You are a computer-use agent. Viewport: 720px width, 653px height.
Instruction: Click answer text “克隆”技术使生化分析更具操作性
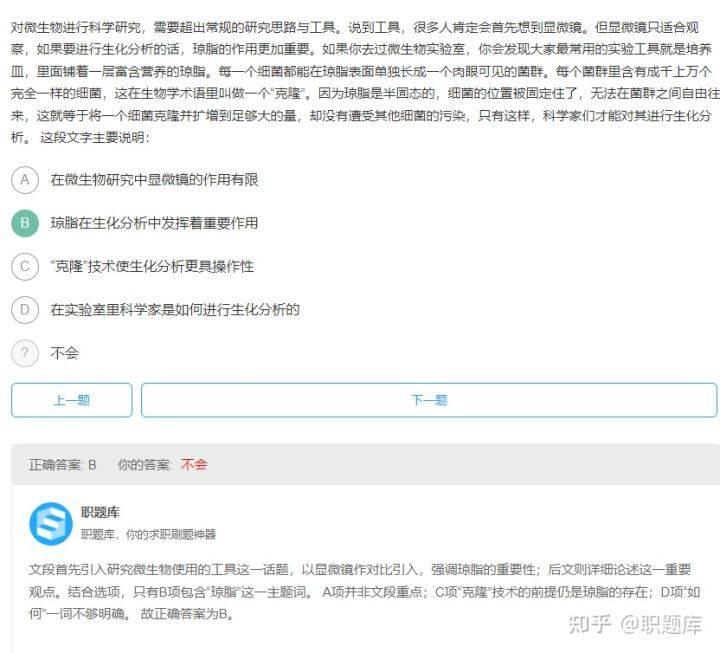tap(152, 266)
